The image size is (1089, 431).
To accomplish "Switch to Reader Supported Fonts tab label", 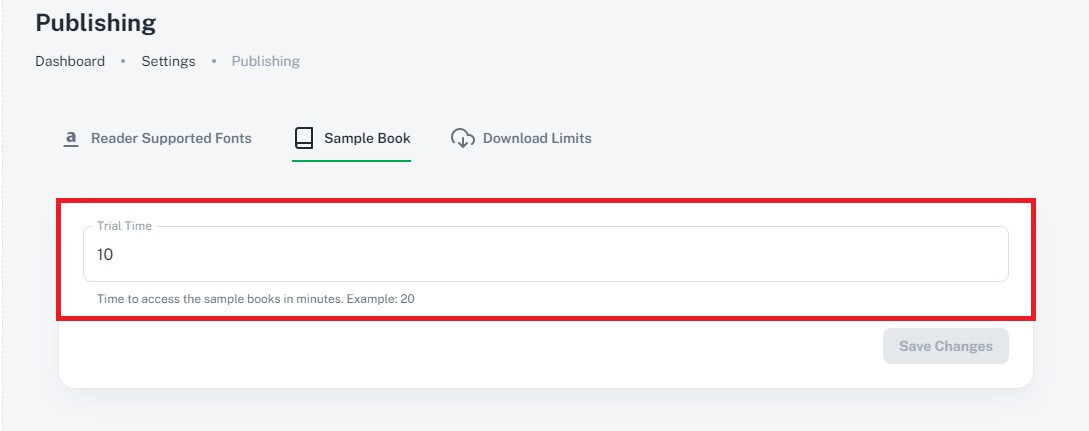I will [x=171, y=138].
